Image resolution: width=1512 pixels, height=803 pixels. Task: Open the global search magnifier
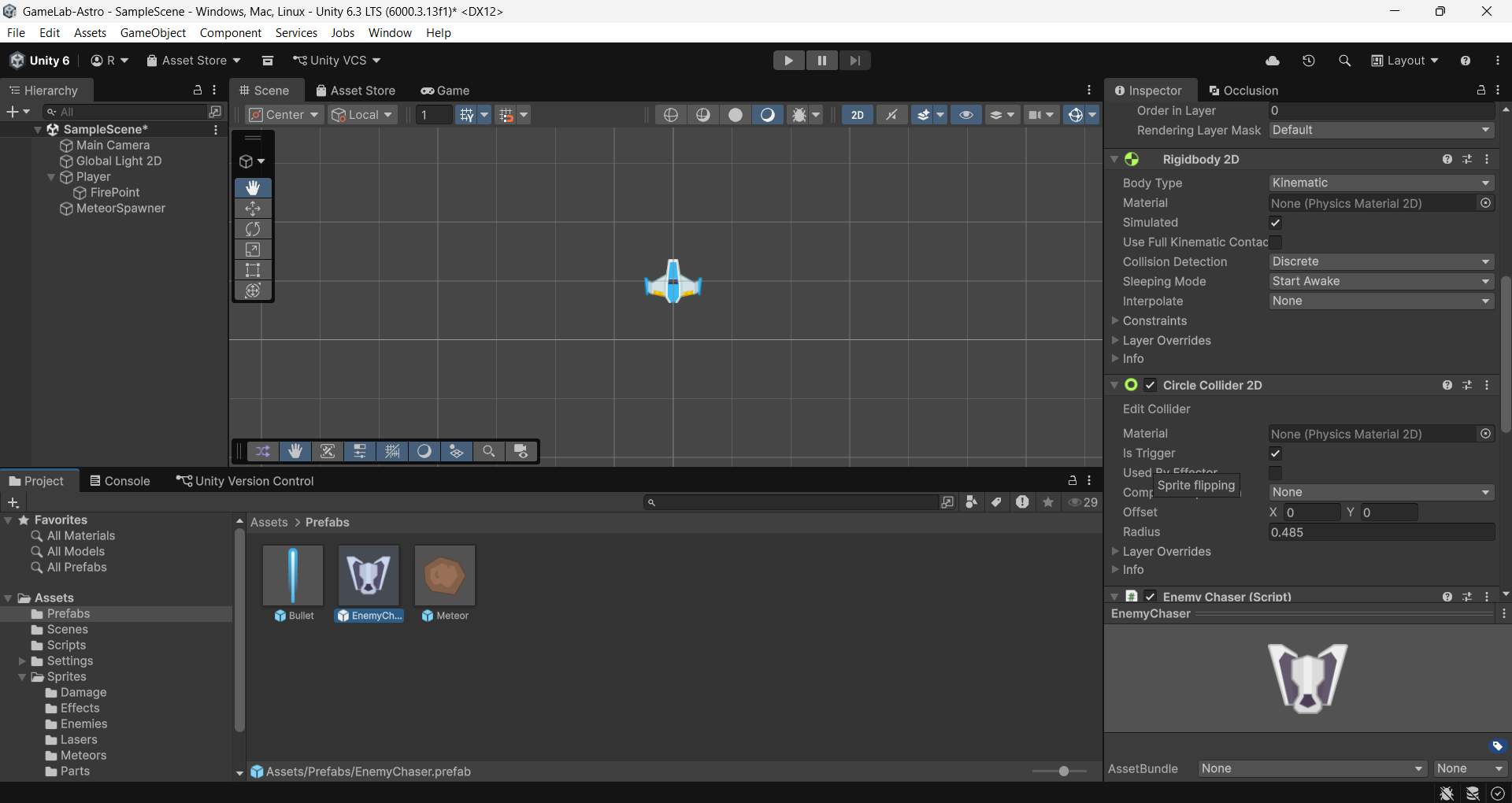coord(1344,61)
